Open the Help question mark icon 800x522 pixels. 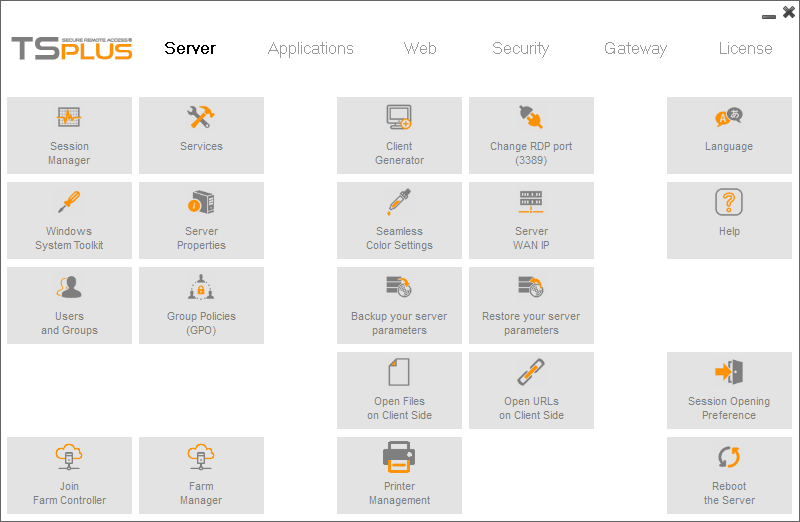click(729, 202)
